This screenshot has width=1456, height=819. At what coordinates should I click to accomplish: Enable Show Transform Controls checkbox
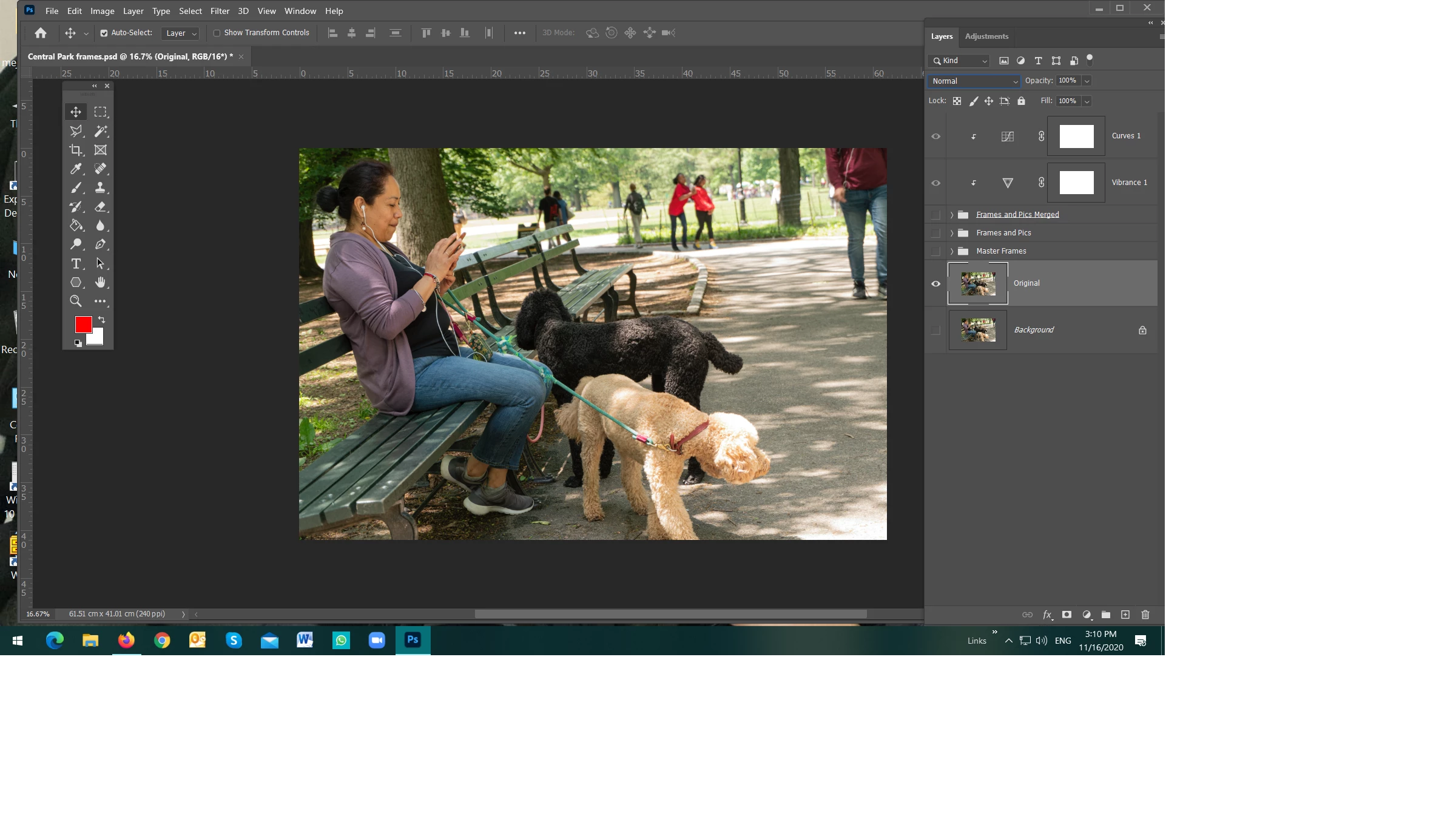(217, 33)
